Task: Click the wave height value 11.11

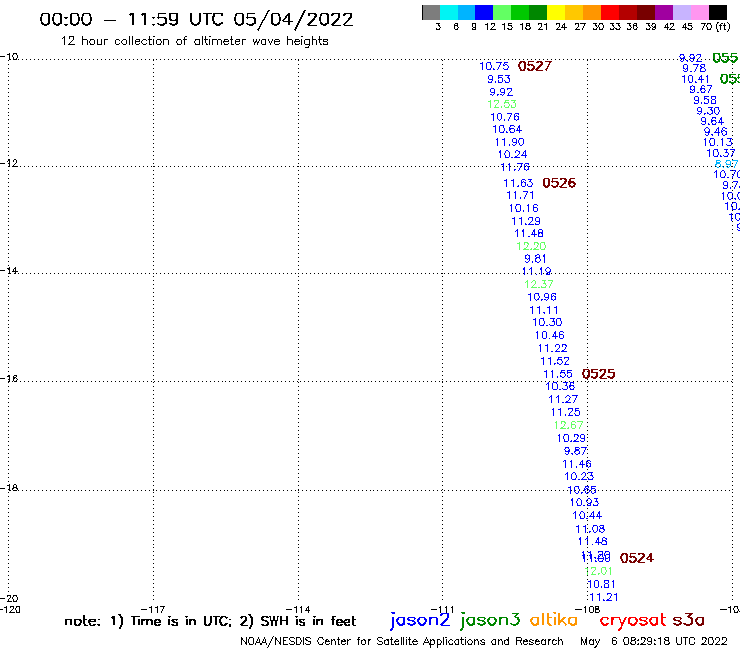Action: coord(544,311)
